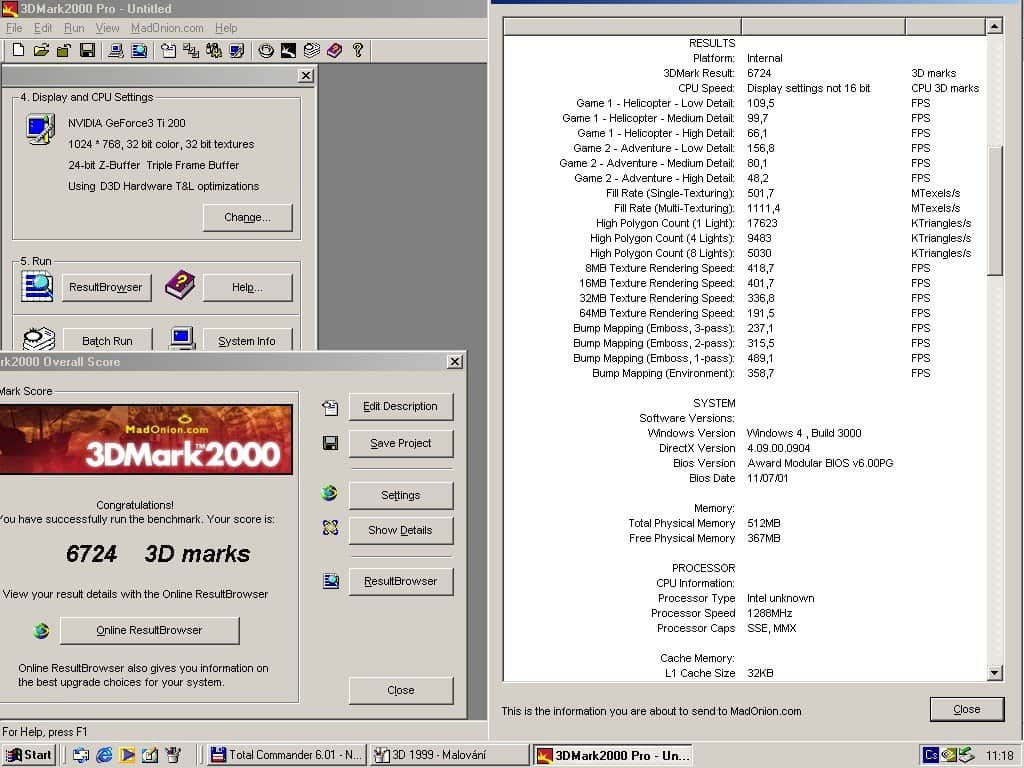Viewport: 1024px width, 768px height.
Task: Click the Cs language indicator in system tray
Action: pyautogui.click(x=931, y=755)
